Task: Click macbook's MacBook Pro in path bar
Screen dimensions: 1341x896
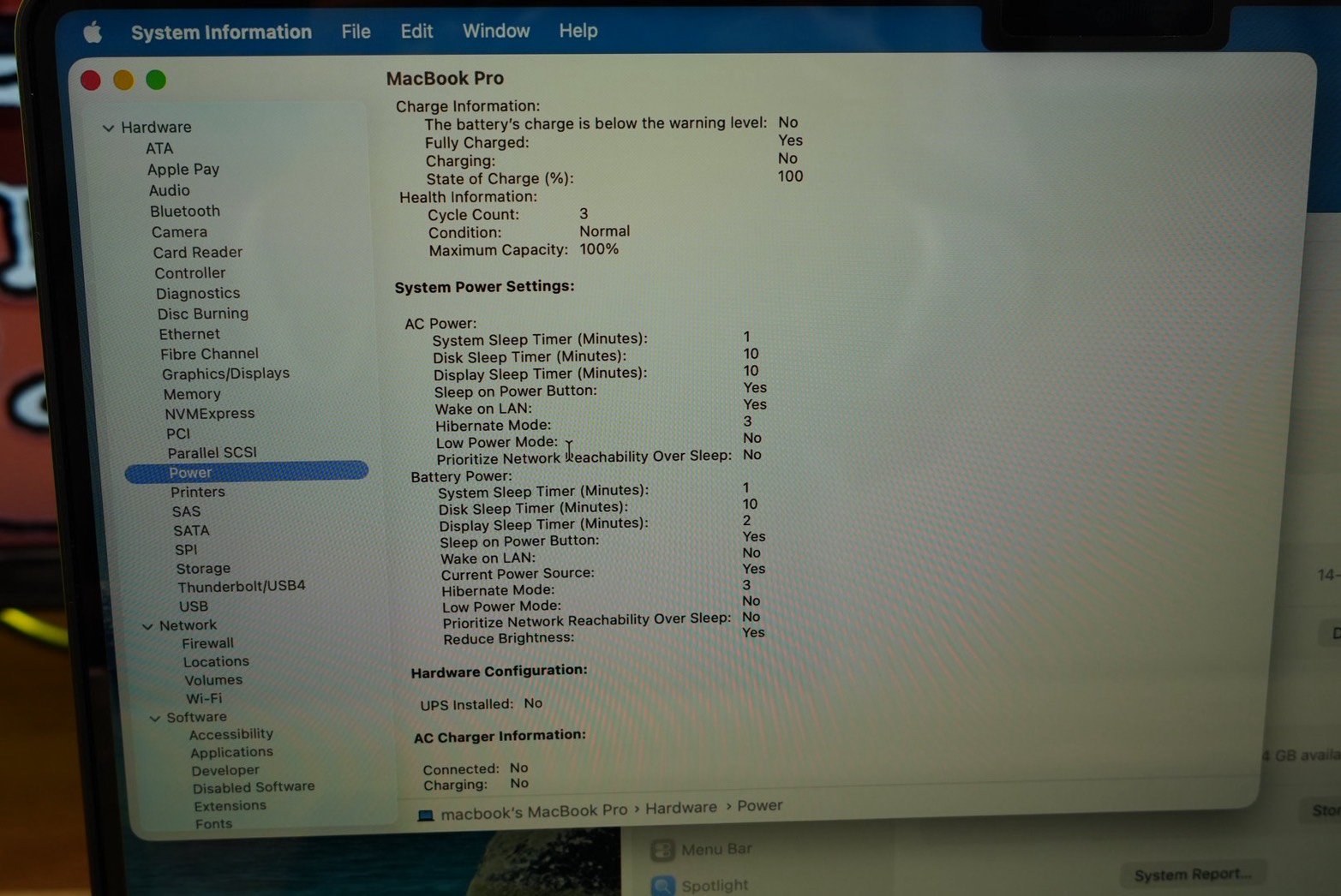Action: pyautogui.click(x=534, y=811)
